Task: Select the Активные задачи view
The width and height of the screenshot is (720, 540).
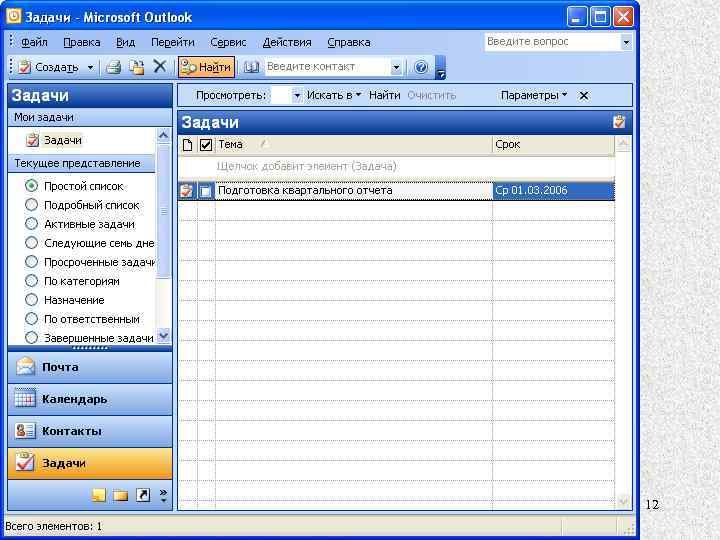Action: click(32, 224)
